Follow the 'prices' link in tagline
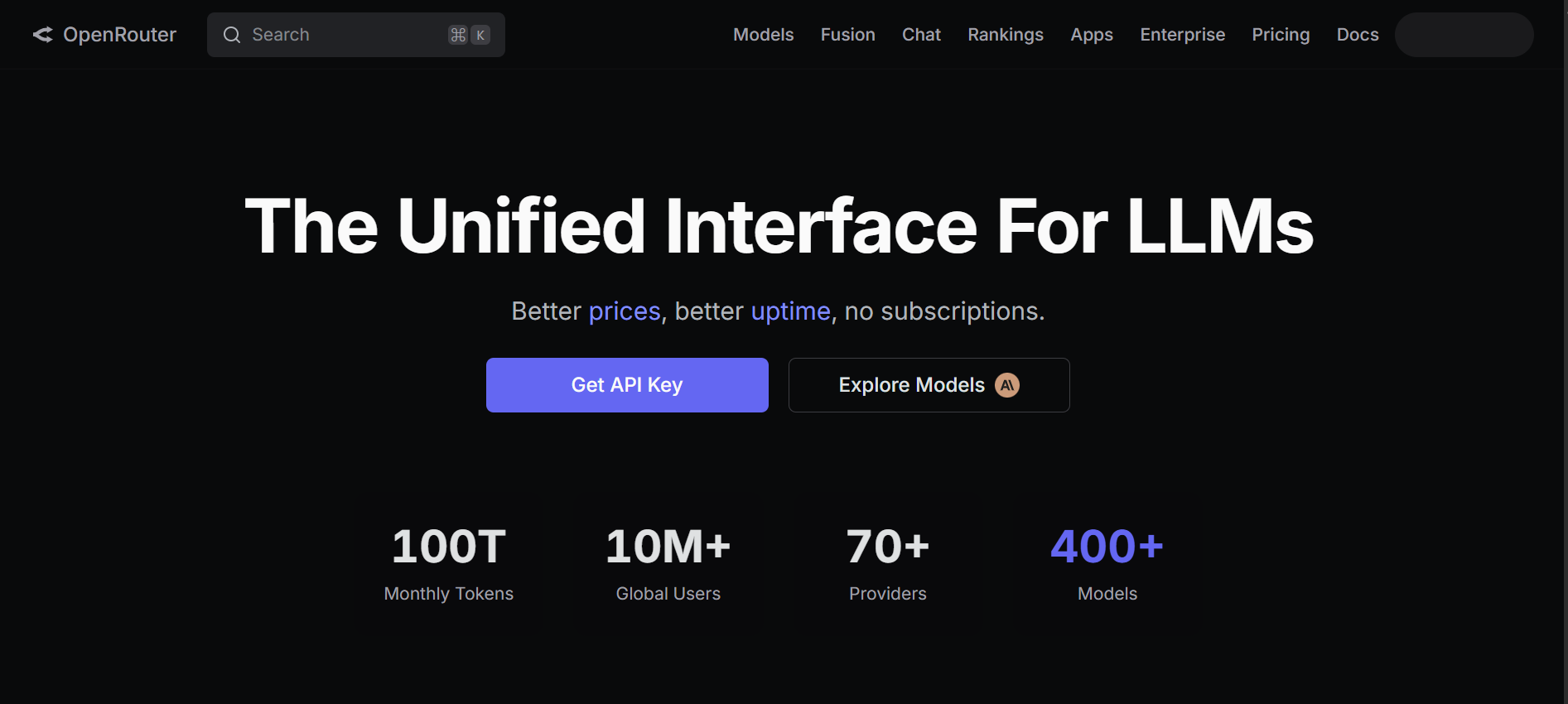1568x704 pixels. pos(625,311)
